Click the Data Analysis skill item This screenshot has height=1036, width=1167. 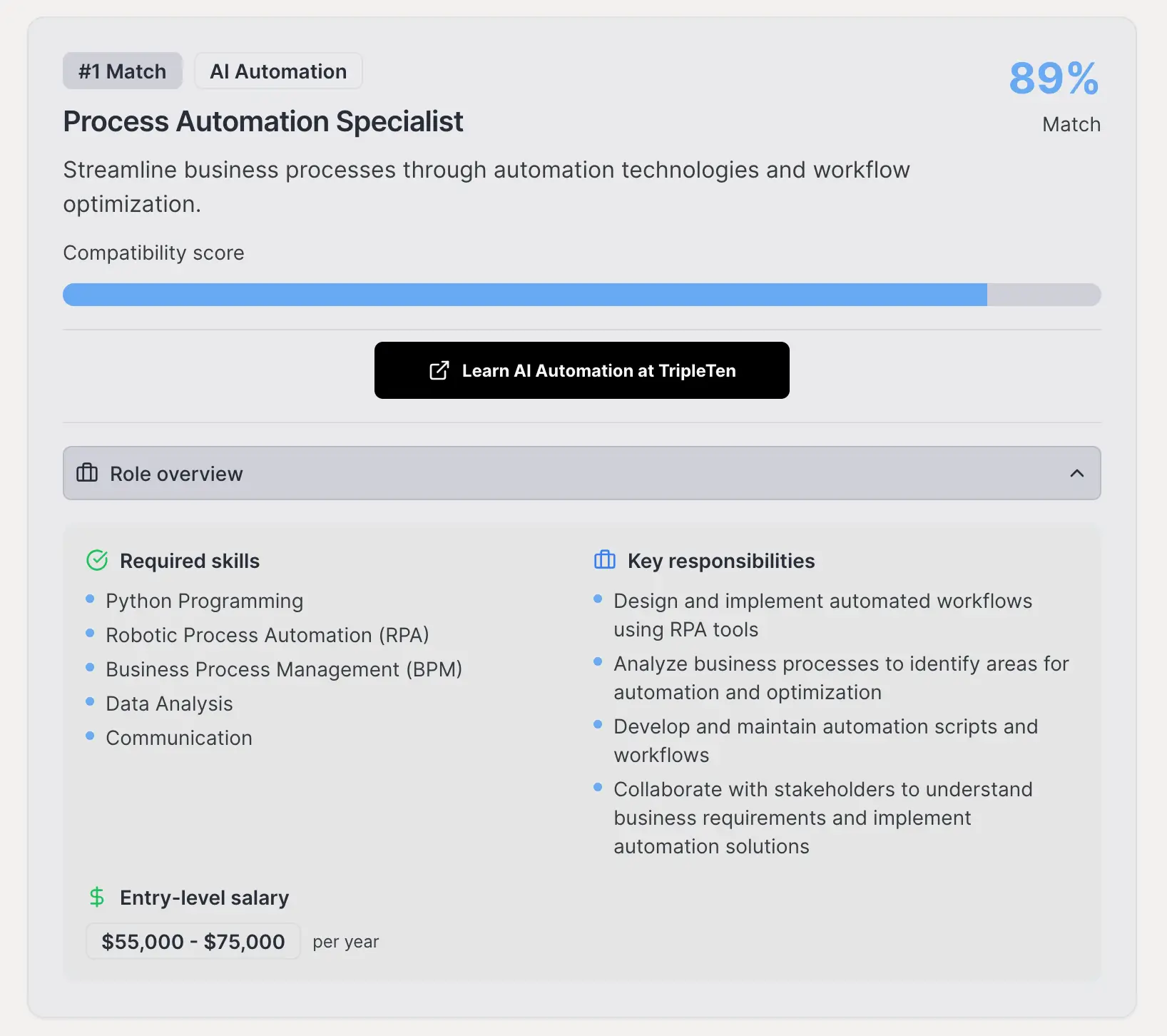pyautogui.click(x=169, y=704)
